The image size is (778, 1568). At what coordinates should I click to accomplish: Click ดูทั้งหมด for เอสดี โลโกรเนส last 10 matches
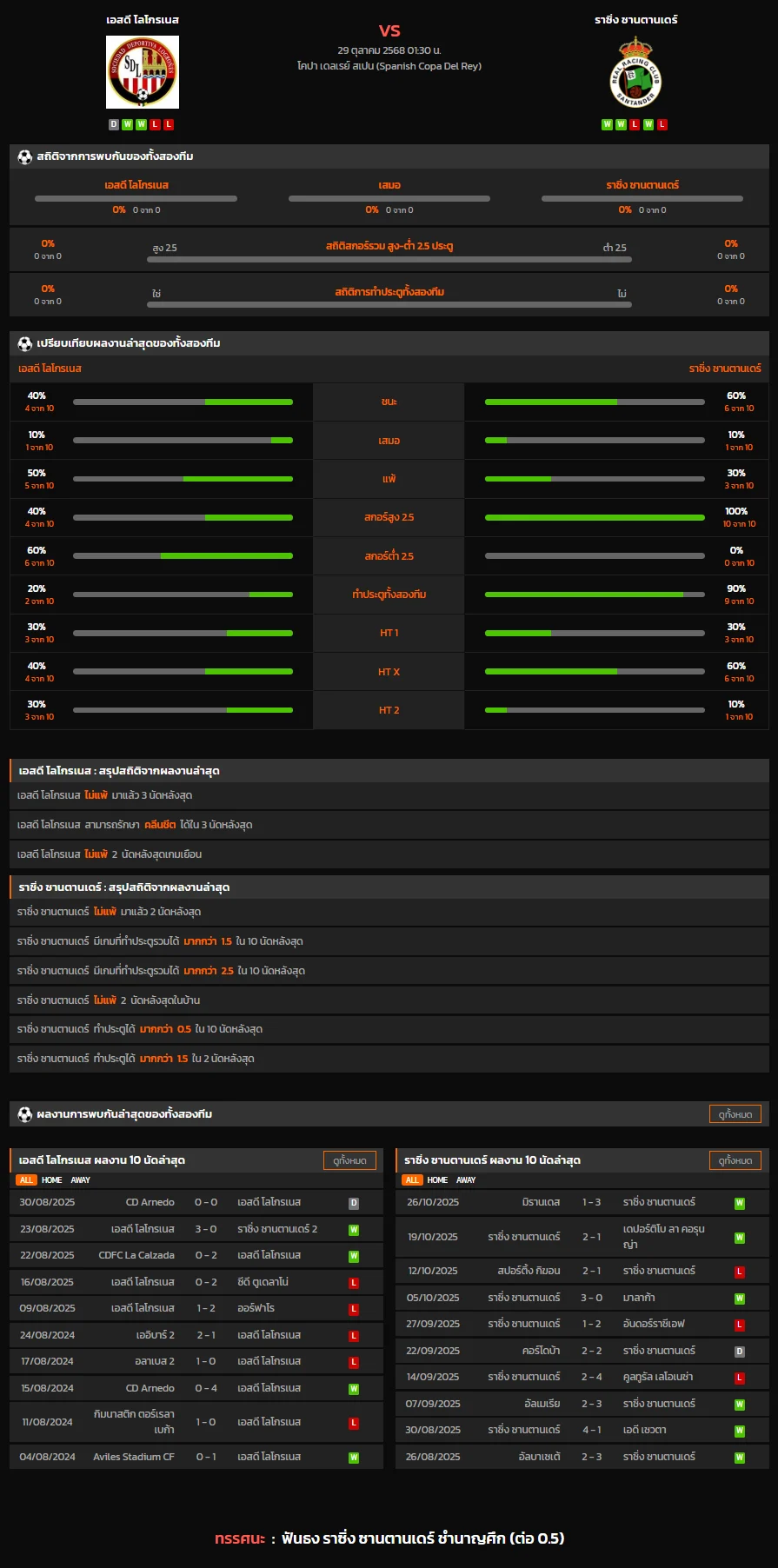point(349,1160)
